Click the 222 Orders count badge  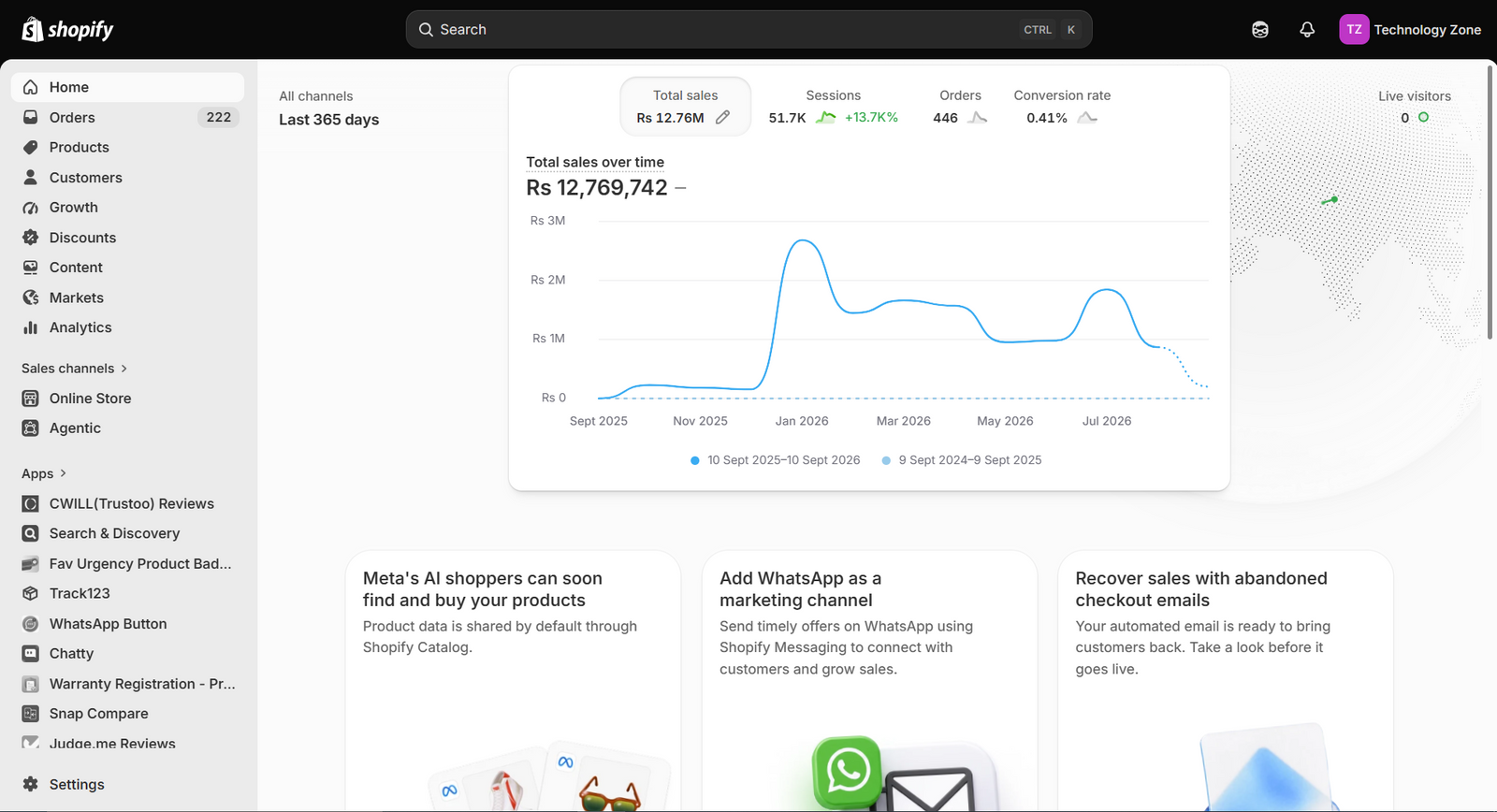click(219, 117)
